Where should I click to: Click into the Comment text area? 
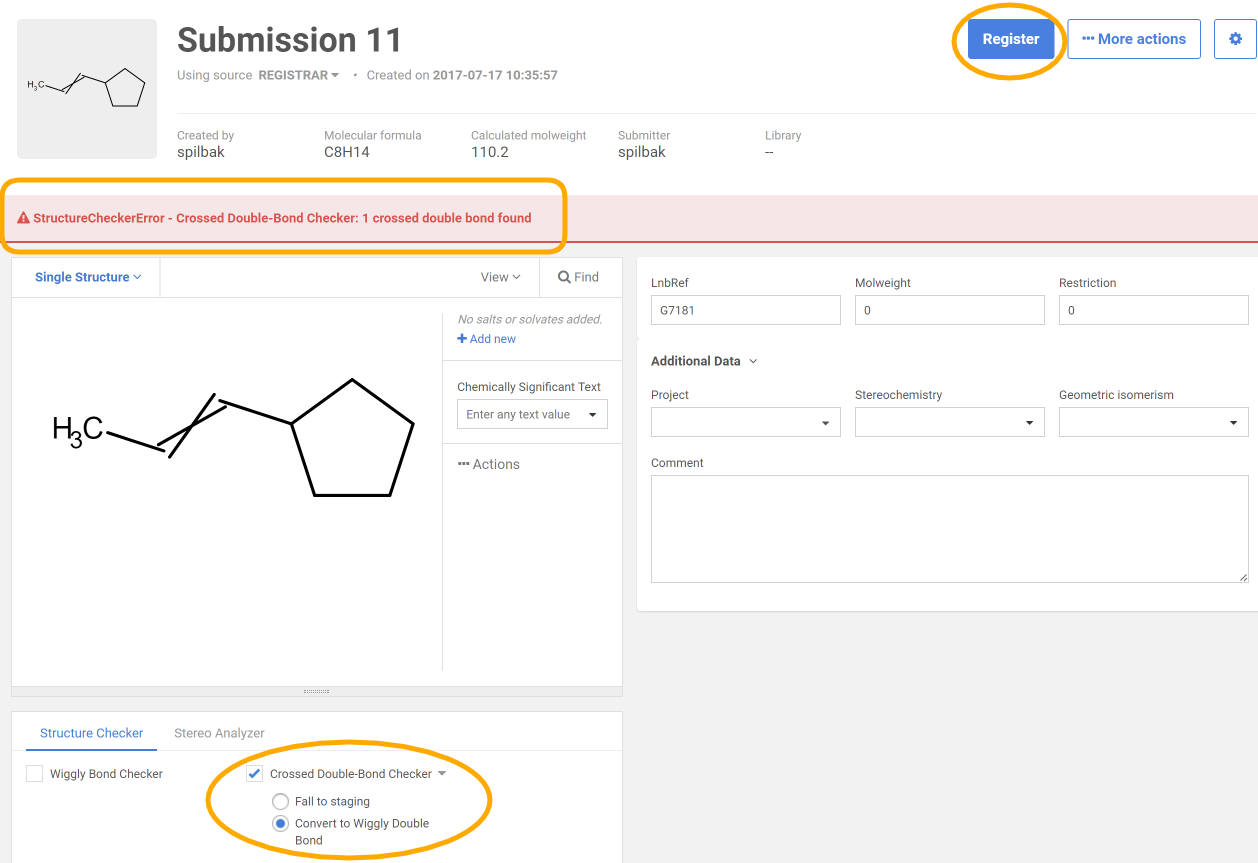coord(949,528)
